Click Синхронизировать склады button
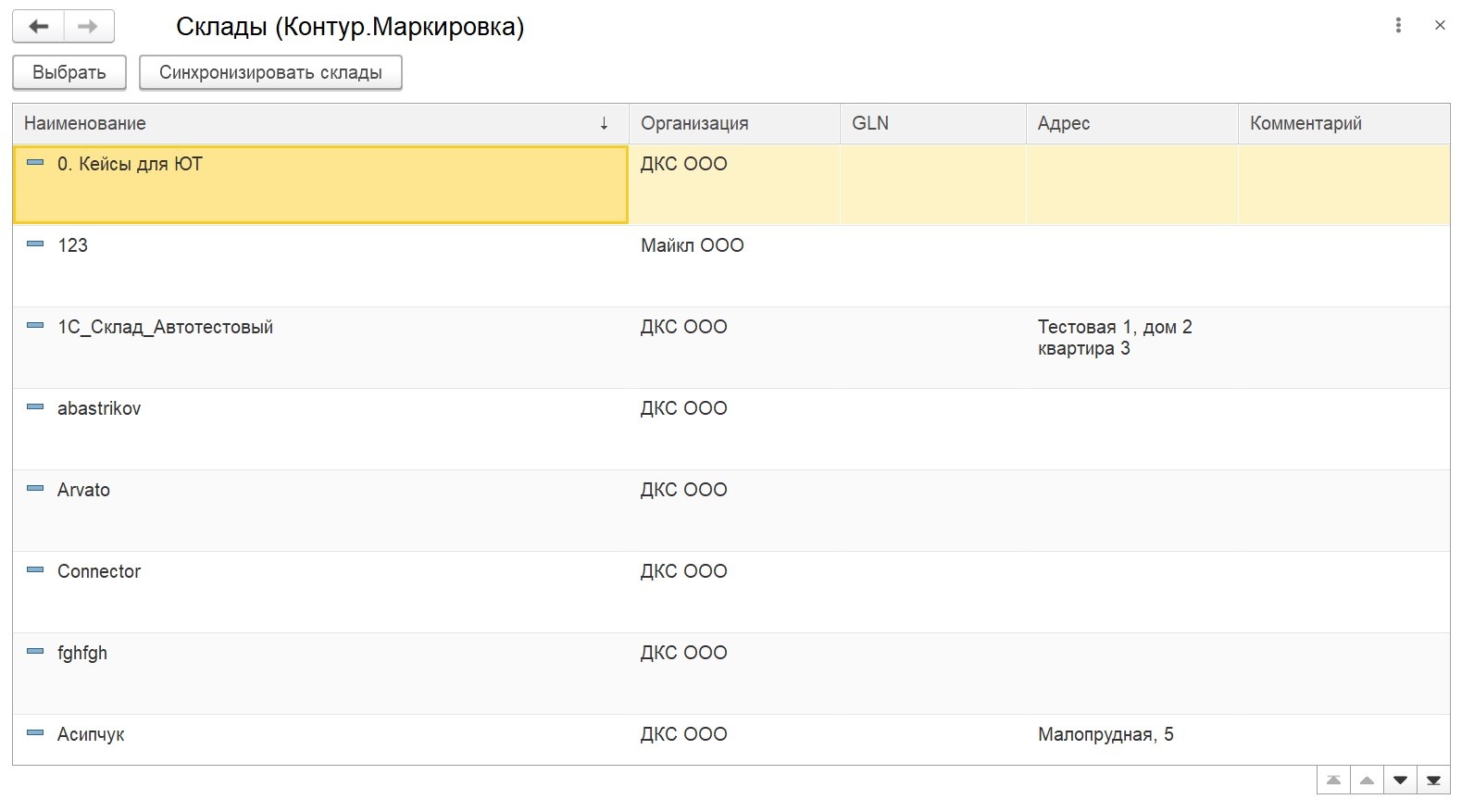Viewport: 1474px width, 812px height. pos(270,72)
